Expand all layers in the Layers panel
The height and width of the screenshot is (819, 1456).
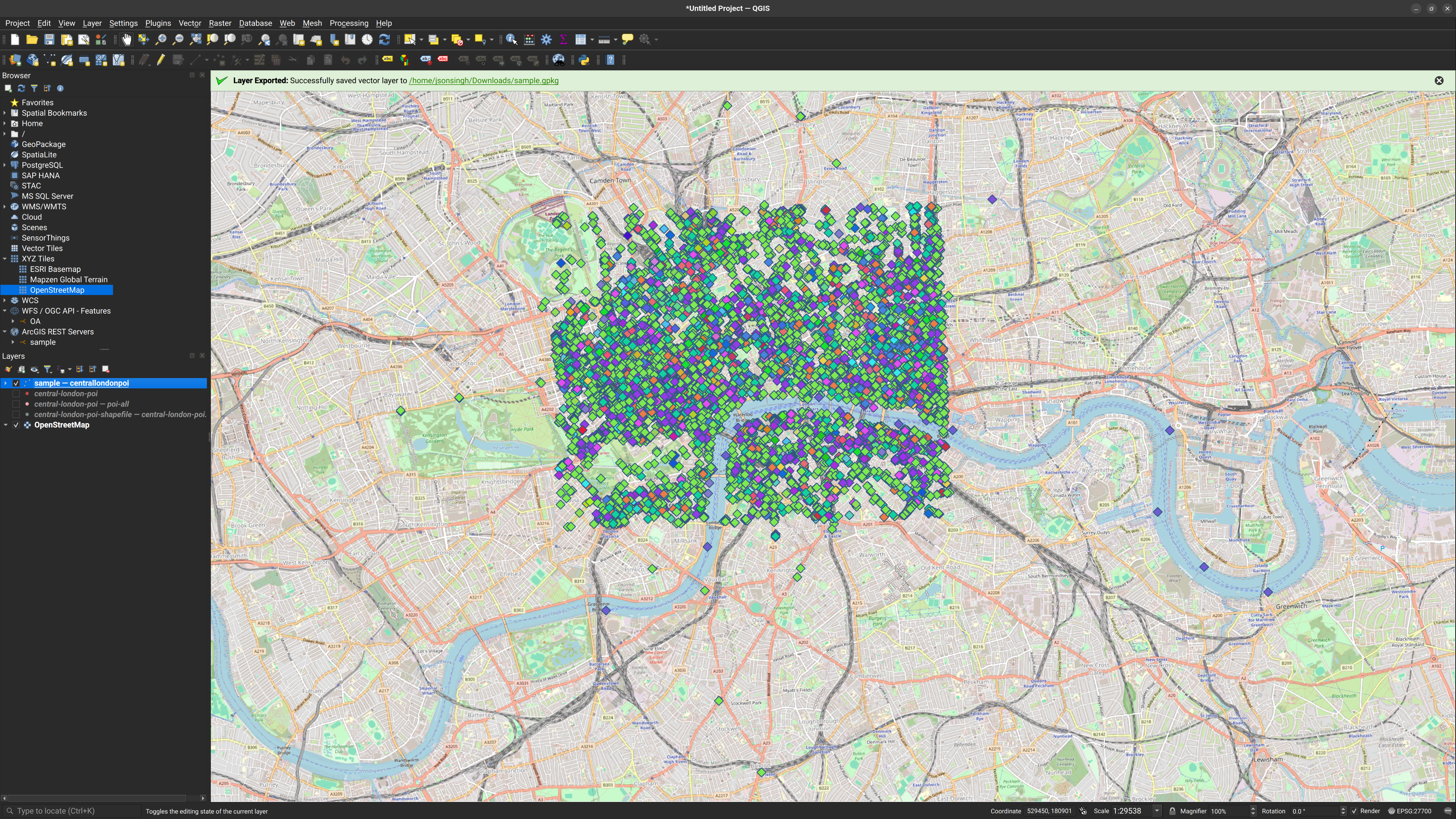(x=80, y=370)
